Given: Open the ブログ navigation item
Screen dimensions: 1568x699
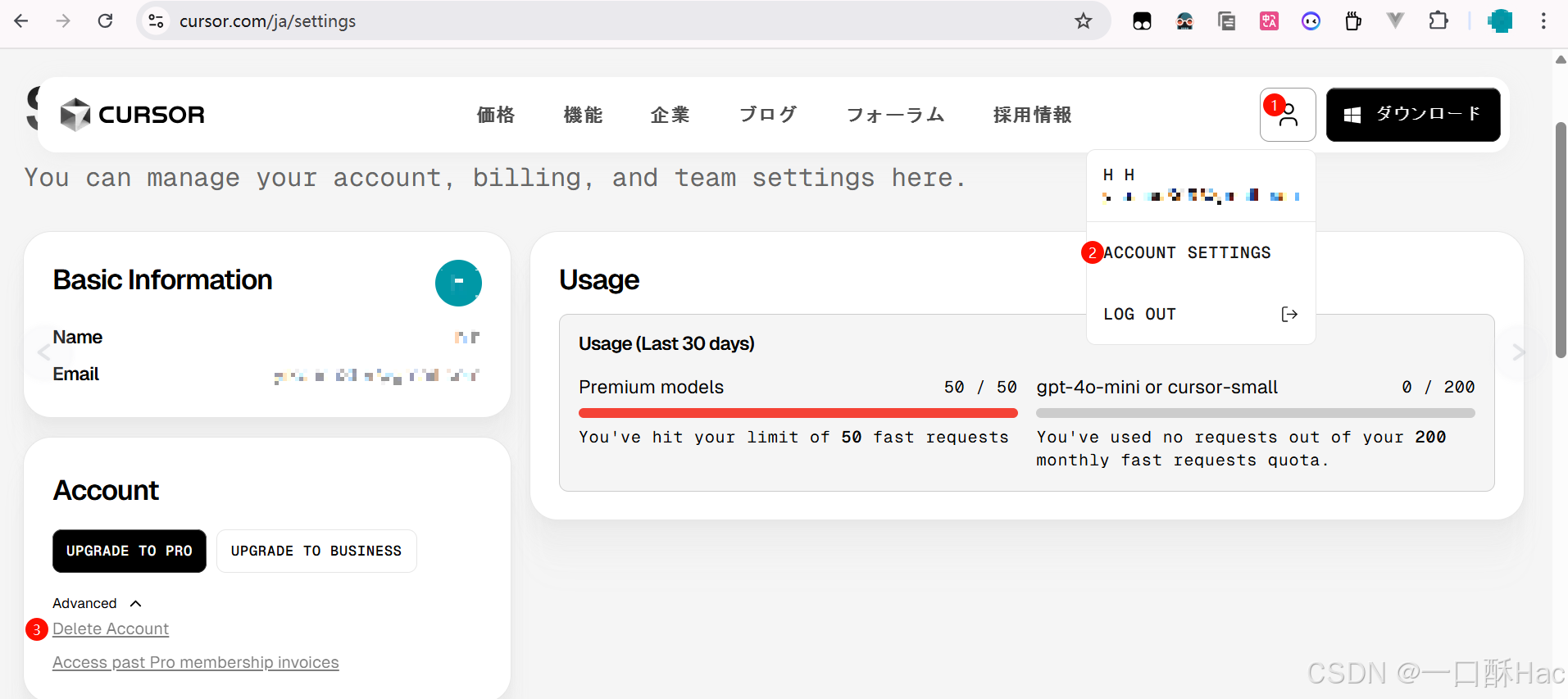Looking at the screenshot, I should [x=768, y=115].
